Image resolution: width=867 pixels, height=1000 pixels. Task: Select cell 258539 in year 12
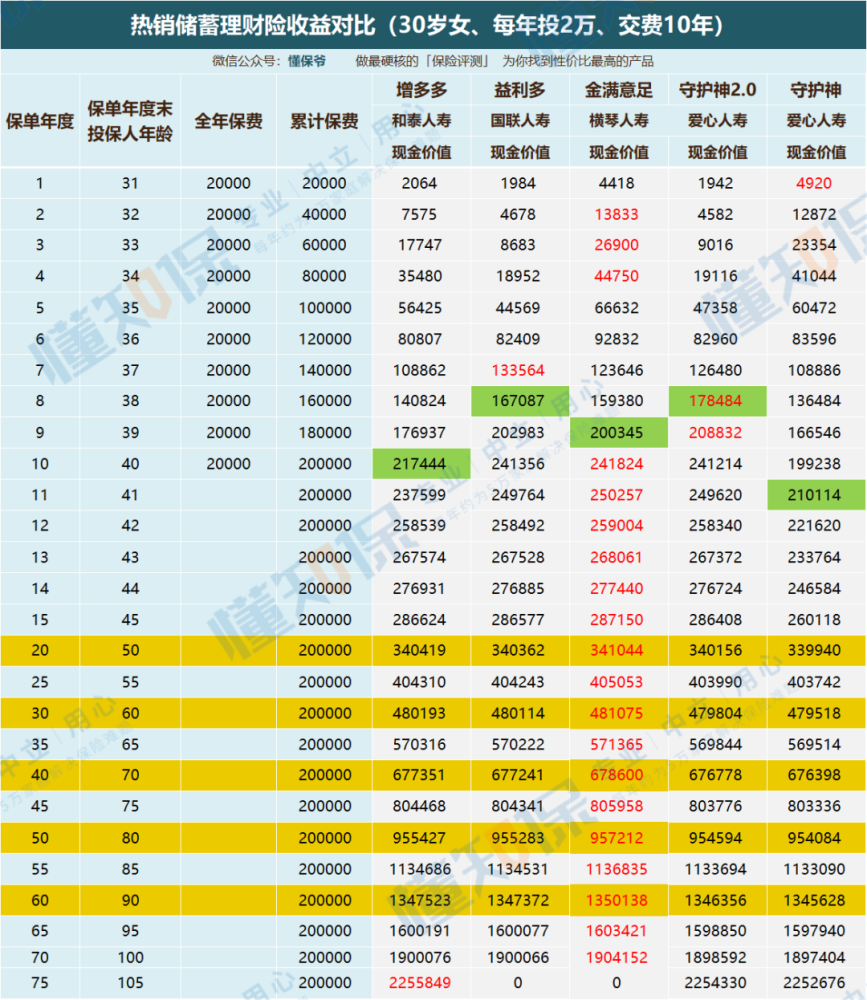pyautogui.click(x=419, y=526)
